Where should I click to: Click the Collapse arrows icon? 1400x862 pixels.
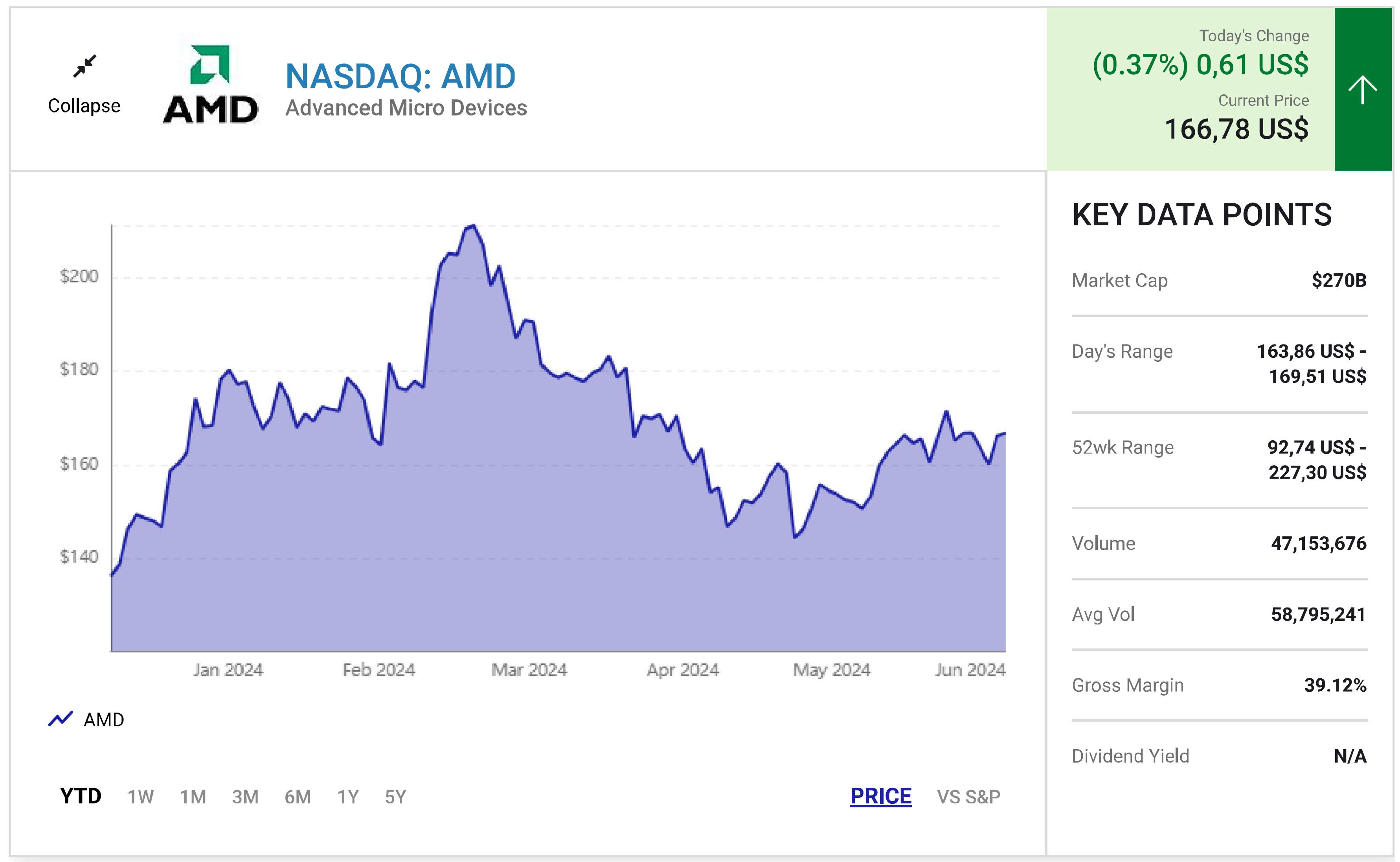pyautogui.click(x=85, y=66)
